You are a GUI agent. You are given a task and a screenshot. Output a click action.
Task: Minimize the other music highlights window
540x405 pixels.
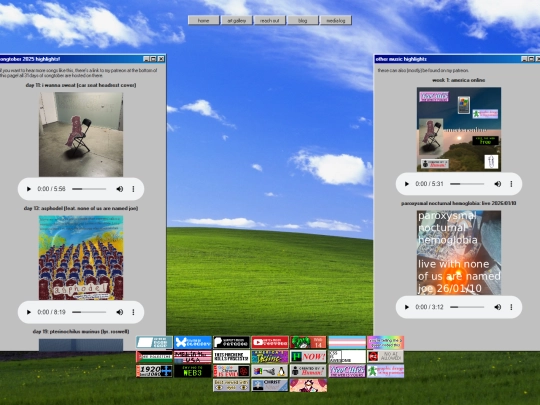[524, 59]
